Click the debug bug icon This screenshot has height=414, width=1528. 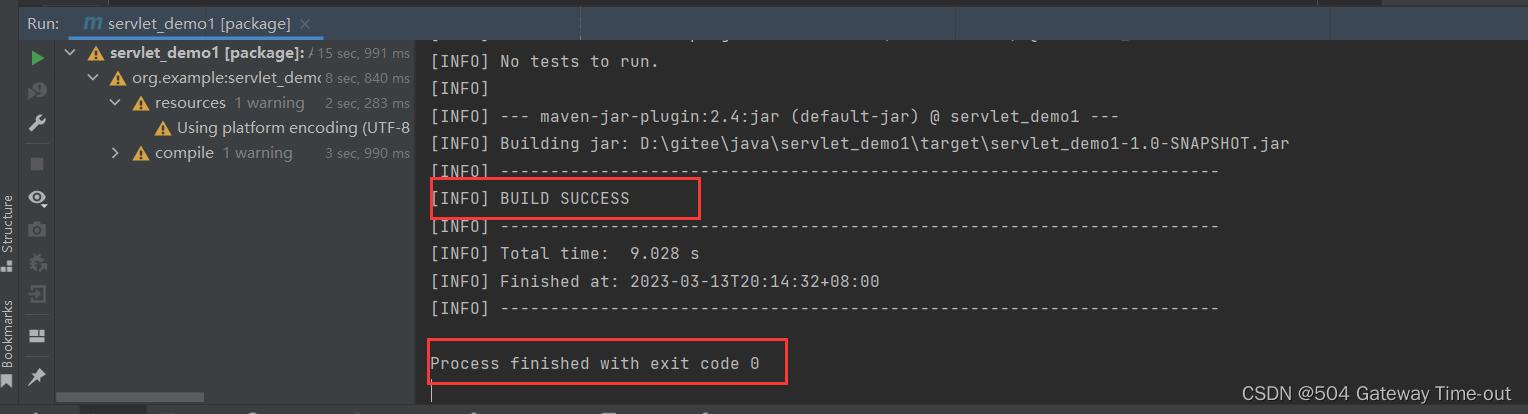coord(37,262)
